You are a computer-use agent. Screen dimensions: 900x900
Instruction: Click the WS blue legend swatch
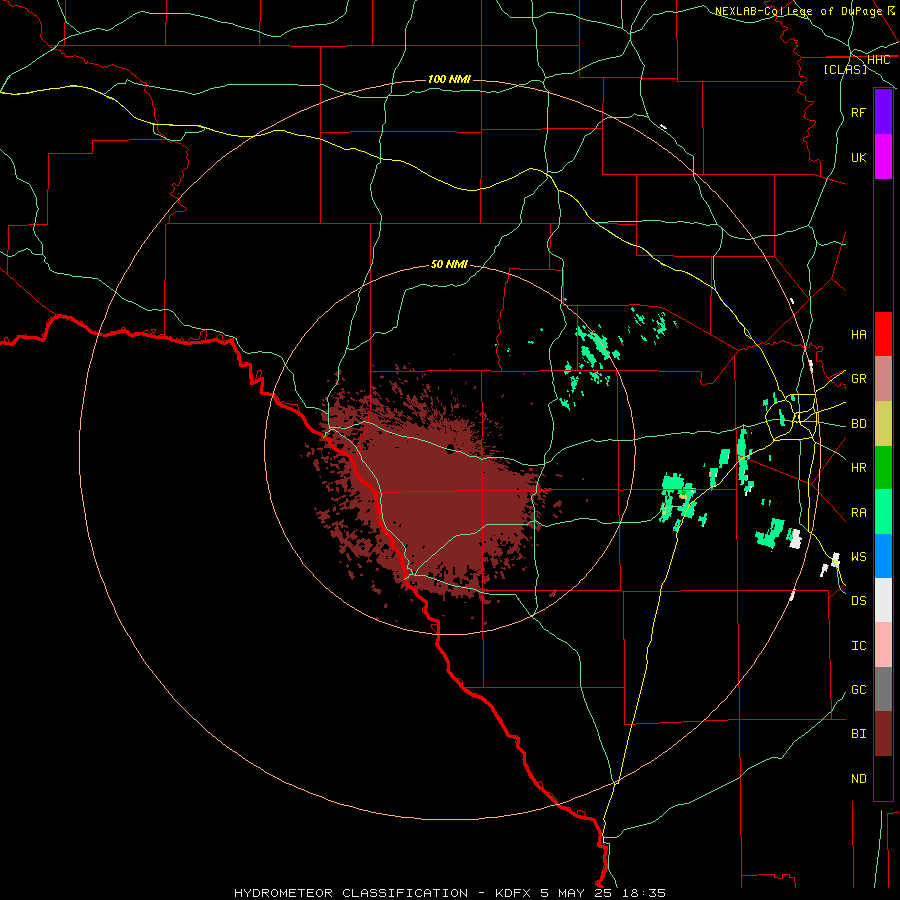(x=883, y=556)
